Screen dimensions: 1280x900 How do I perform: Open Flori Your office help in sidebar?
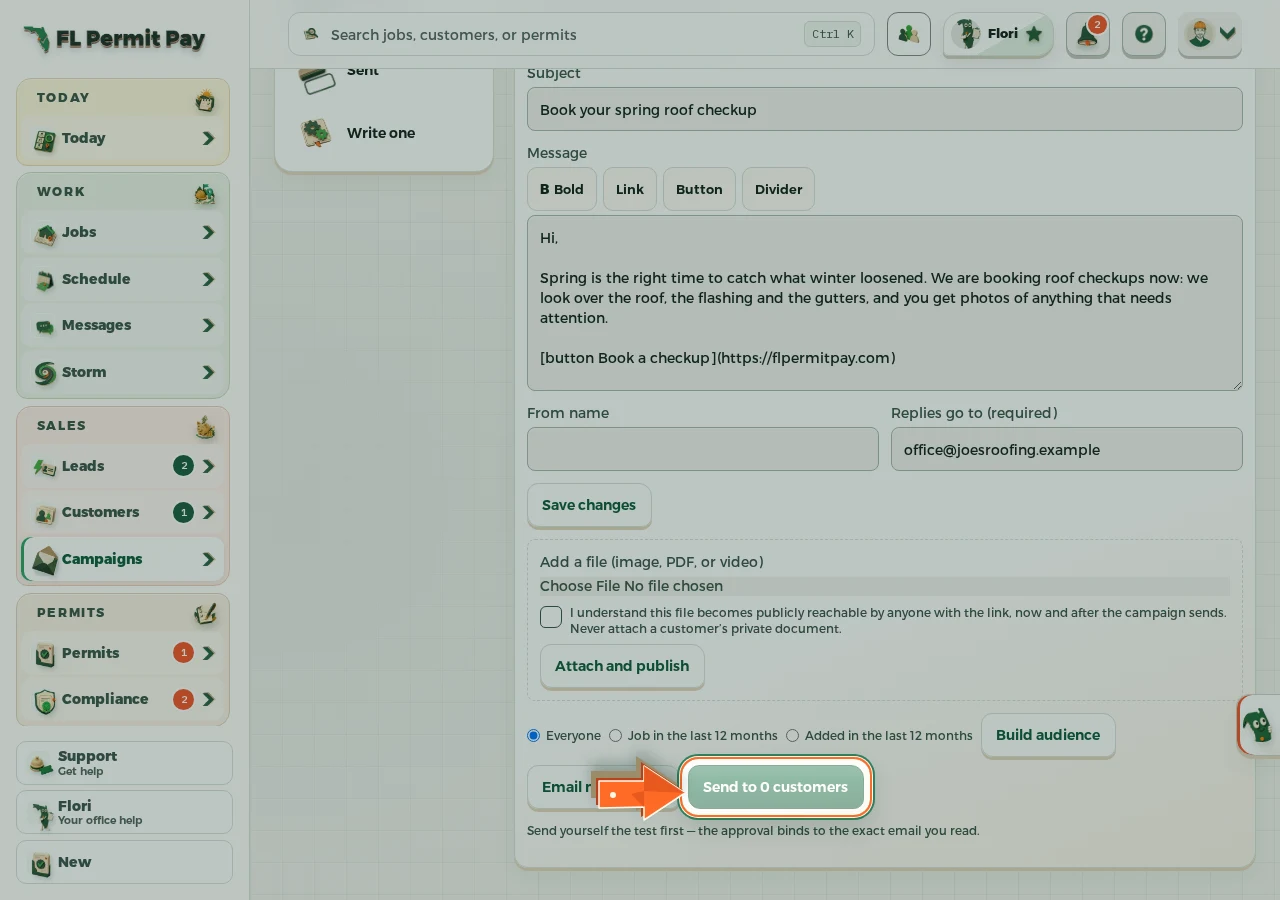tap(124, 812)
